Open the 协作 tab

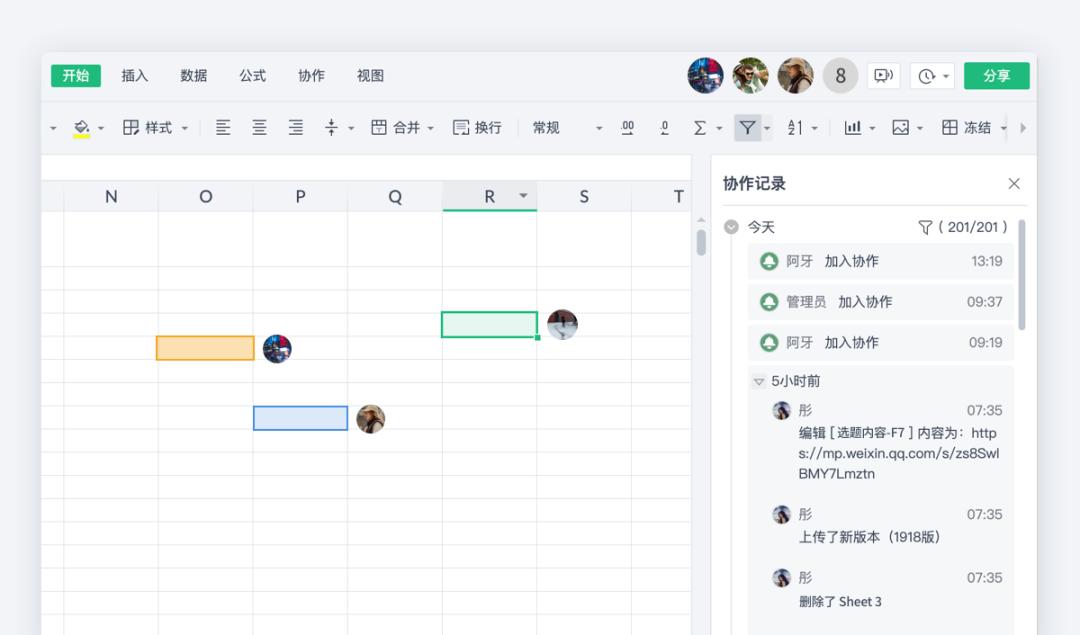point(311,76)
